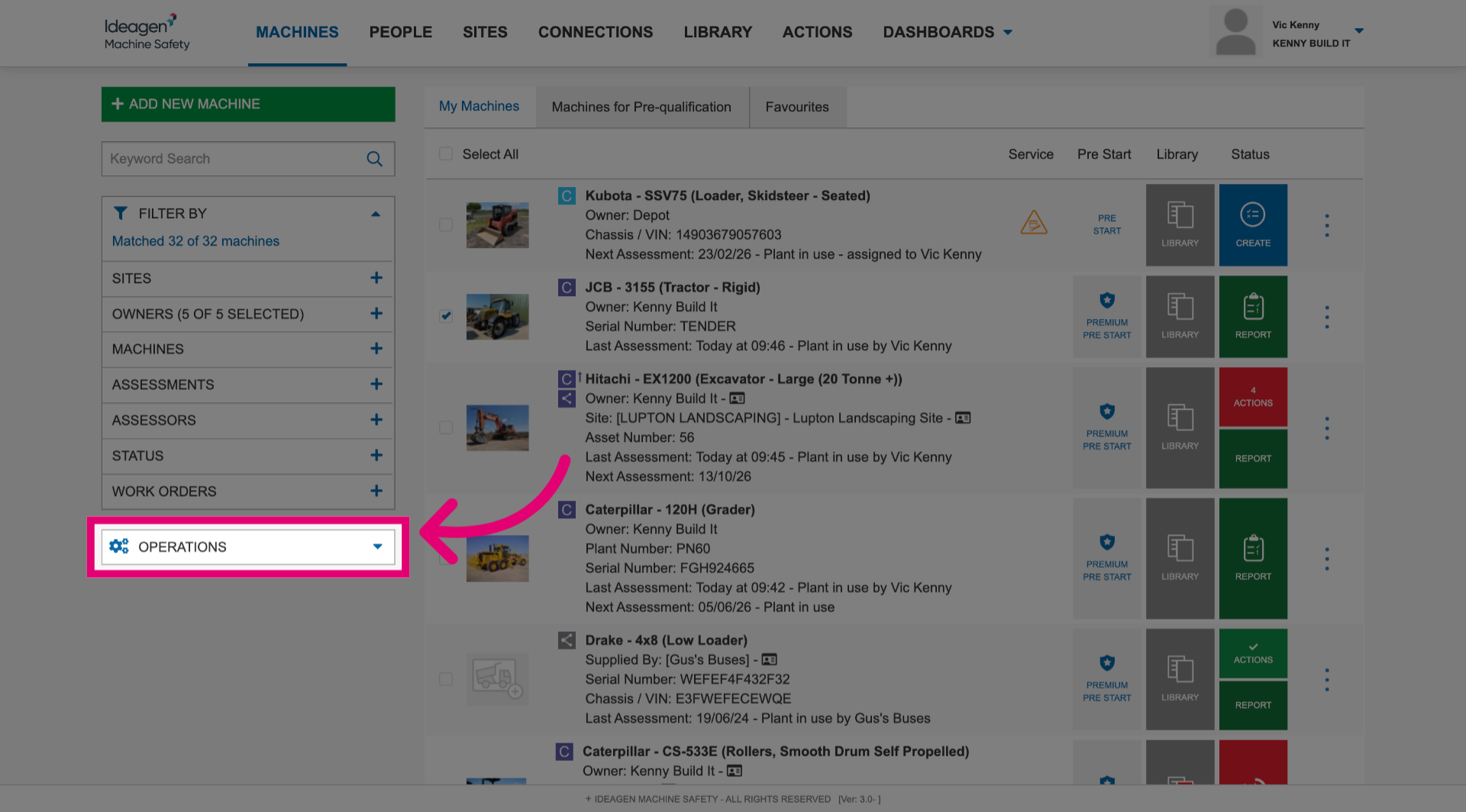This screenshot has height=812, width=1466.
Task: Open Premium Pre Start for Hitachi EX1200
Action: click(x=1107, y=428)
